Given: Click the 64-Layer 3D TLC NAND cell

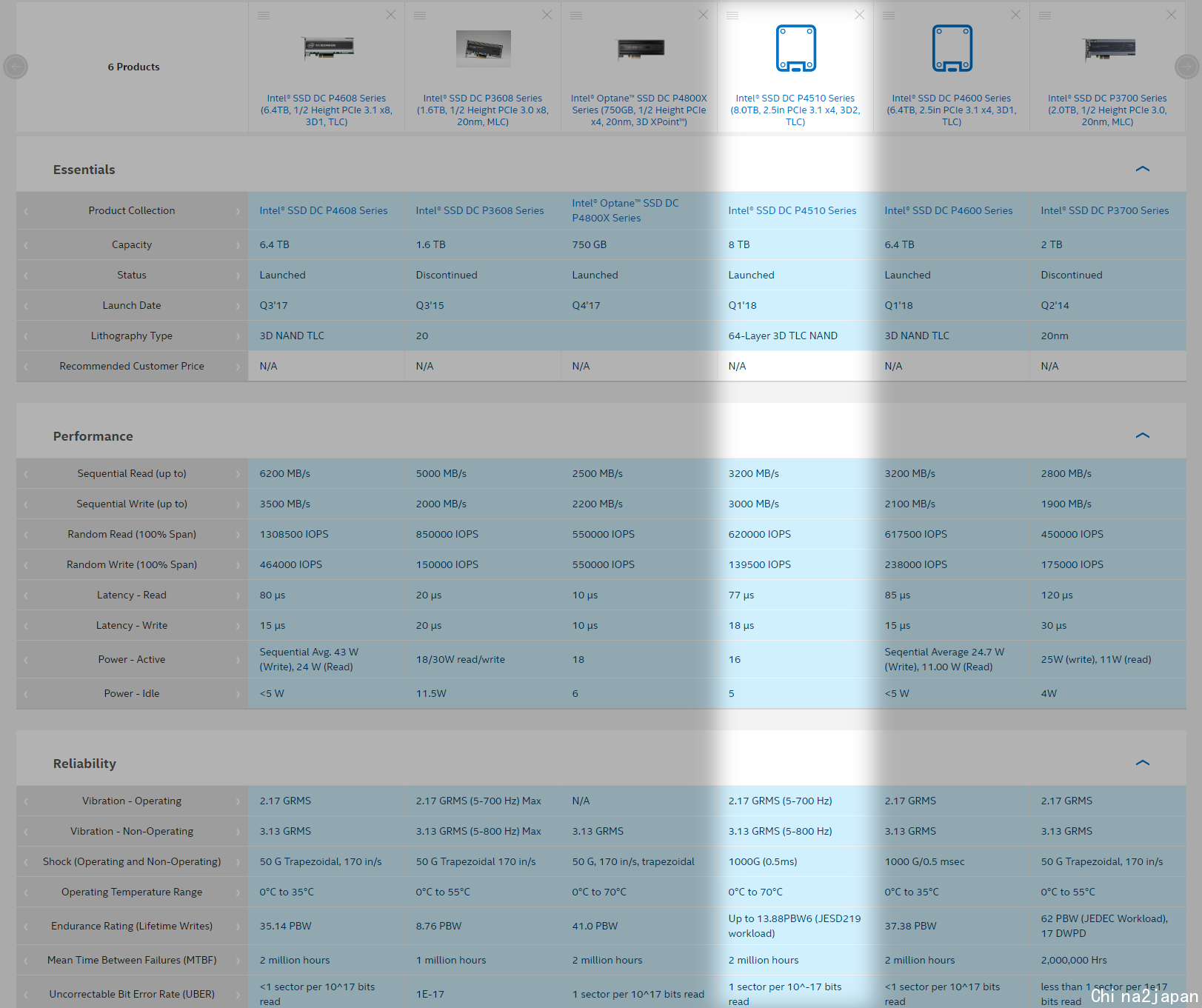Looking at the screenshot, I should pos(783,336).
